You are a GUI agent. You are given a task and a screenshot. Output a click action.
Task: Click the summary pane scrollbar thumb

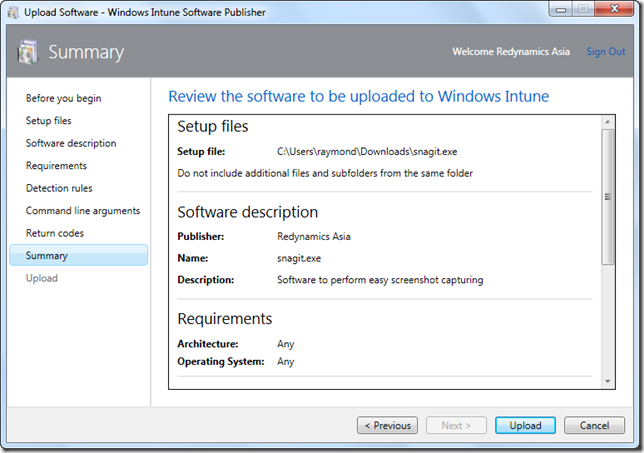(x=608, y=197)
